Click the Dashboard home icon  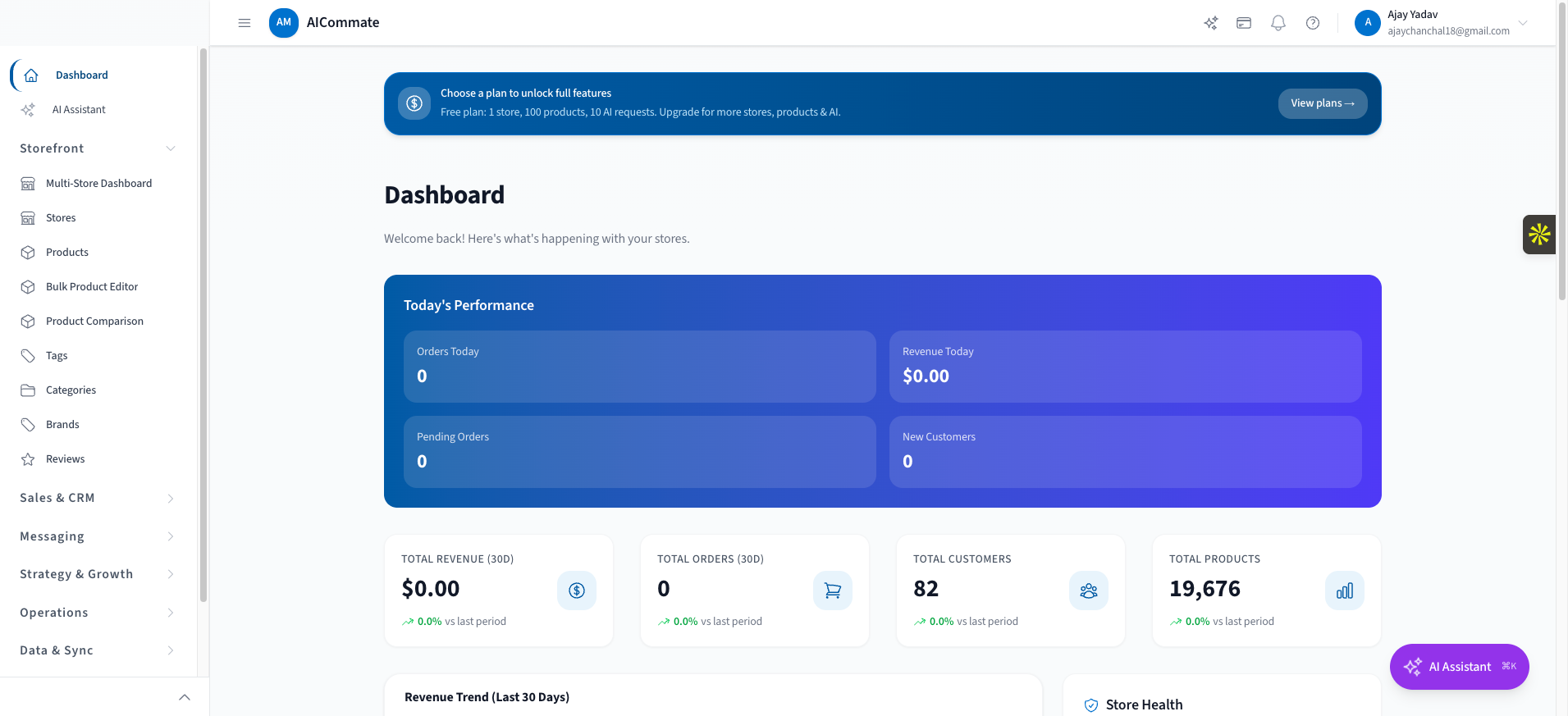(x=31, y=75)
